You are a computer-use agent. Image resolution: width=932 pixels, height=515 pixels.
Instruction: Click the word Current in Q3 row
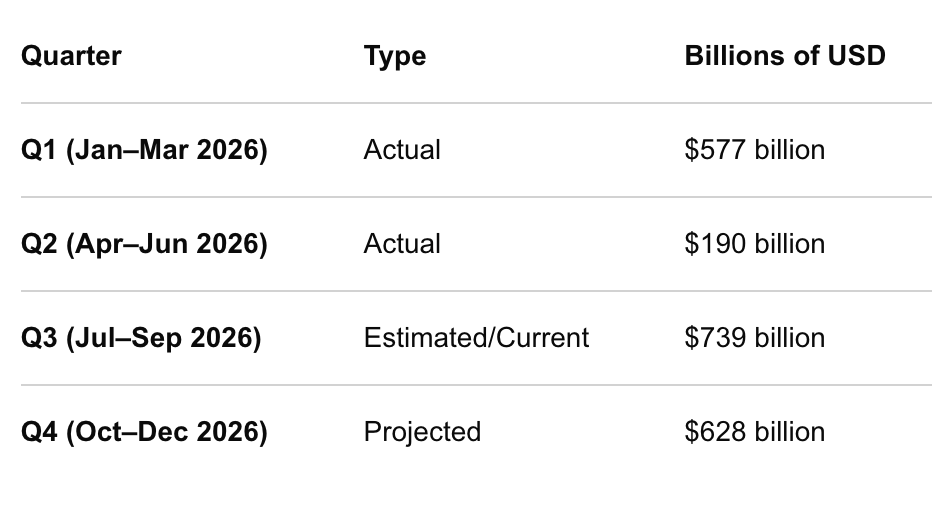[x=542, y=338]
